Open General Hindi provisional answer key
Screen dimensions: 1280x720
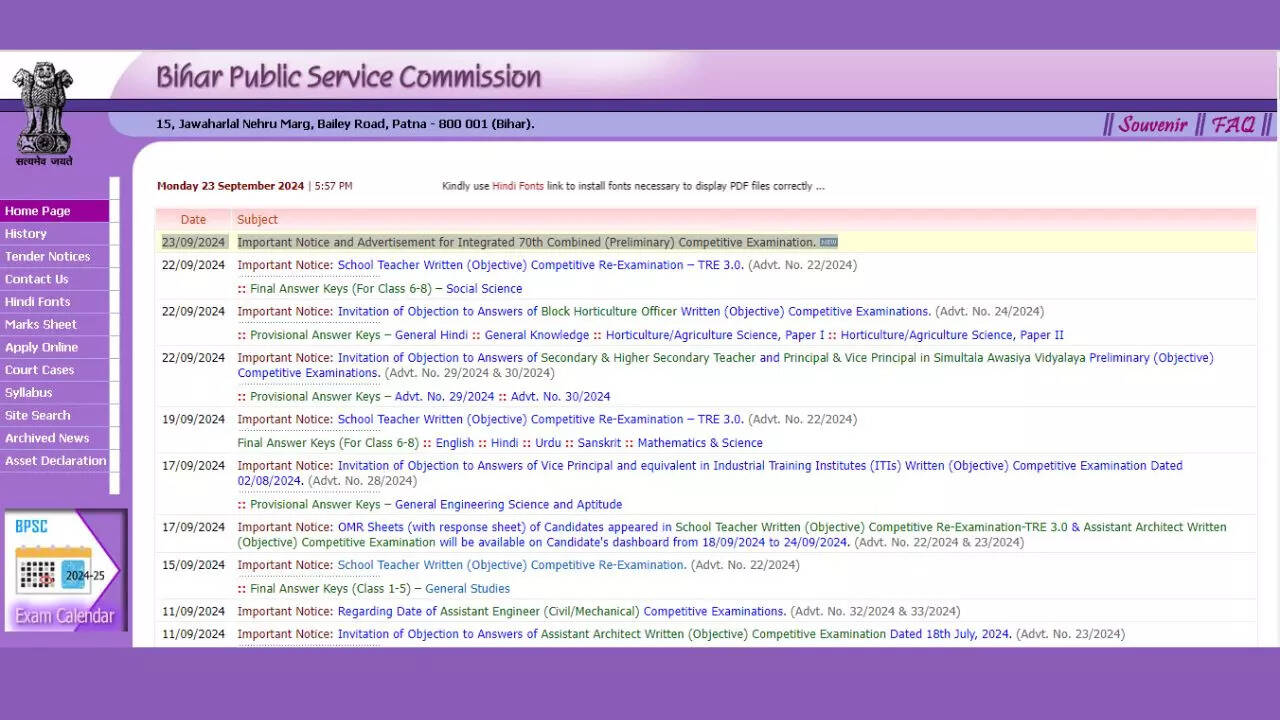(431, 335)
